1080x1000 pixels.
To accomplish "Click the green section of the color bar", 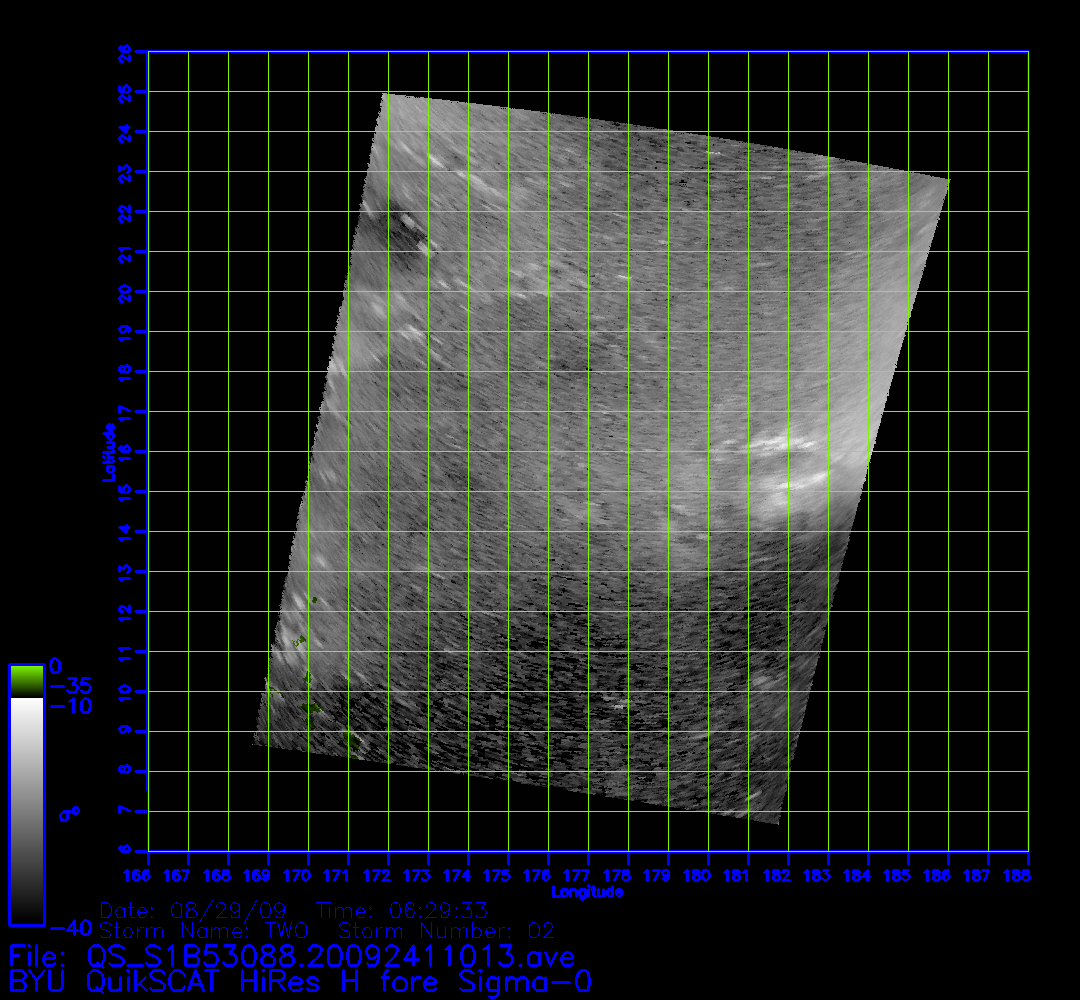I will (x=26, y=681).
